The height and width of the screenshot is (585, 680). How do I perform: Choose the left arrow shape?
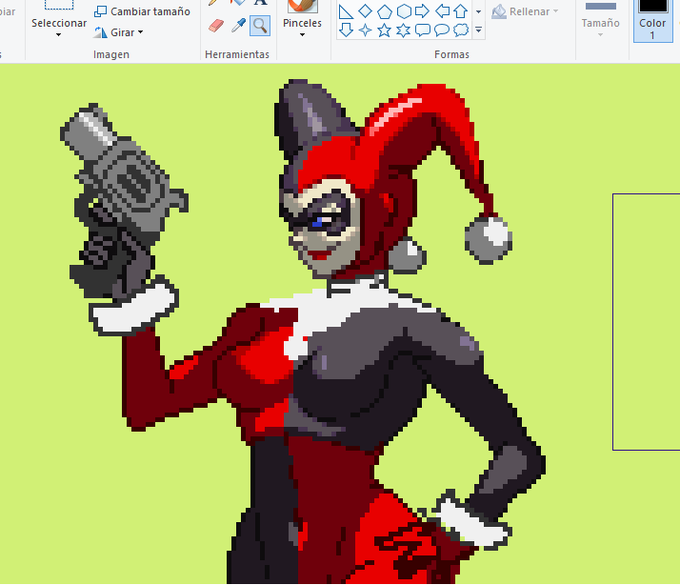pyautogui.click(x=442, y=11)
